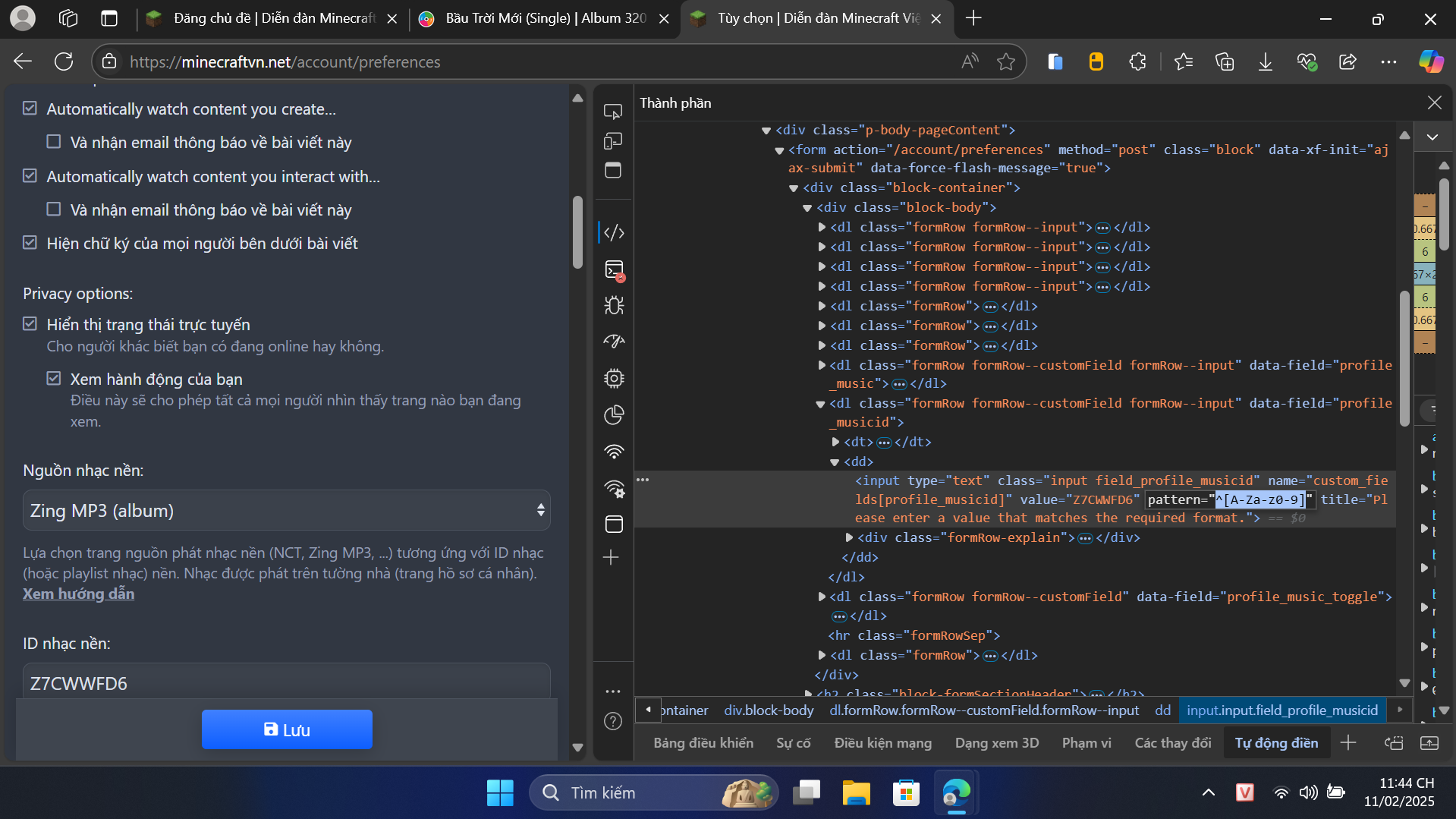The width and height of the screenshot is (1456, 819).
Task: Open the Performance gauge icon
Action: [x=614, y=342]
